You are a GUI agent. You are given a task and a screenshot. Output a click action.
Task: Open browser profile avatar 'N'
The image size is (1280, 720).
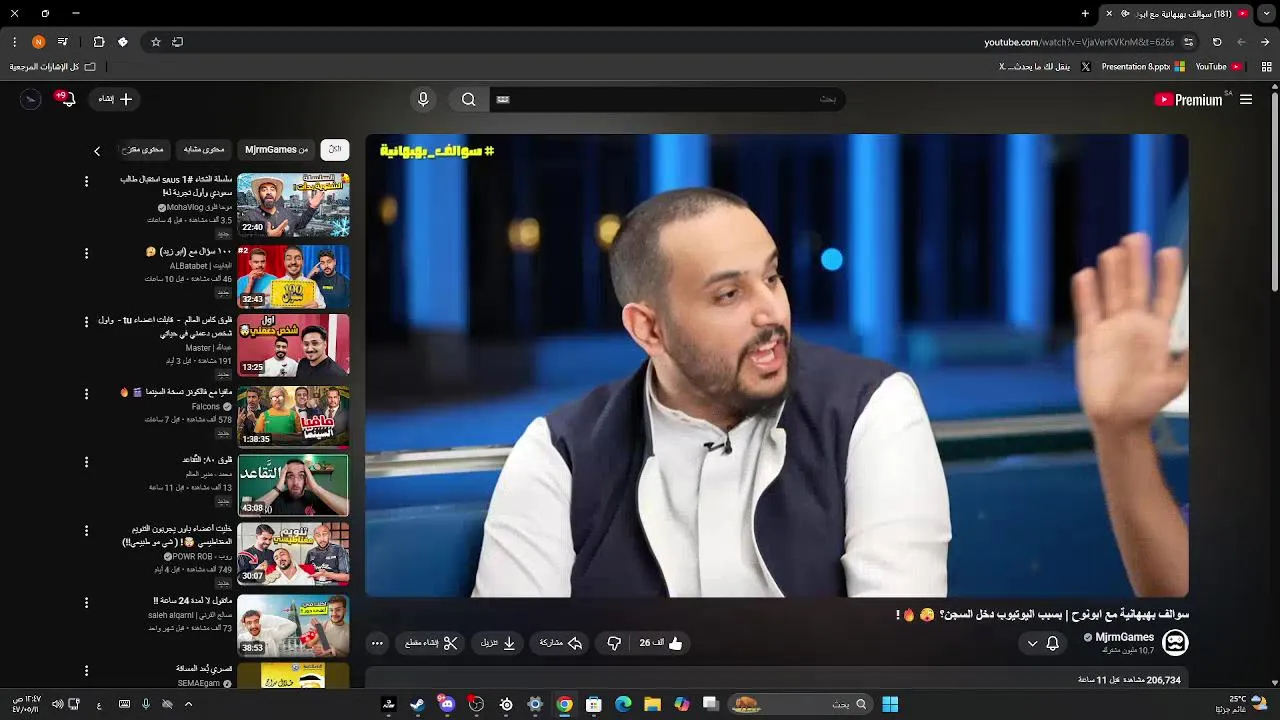pyautogui.click(x=38, y=42)
